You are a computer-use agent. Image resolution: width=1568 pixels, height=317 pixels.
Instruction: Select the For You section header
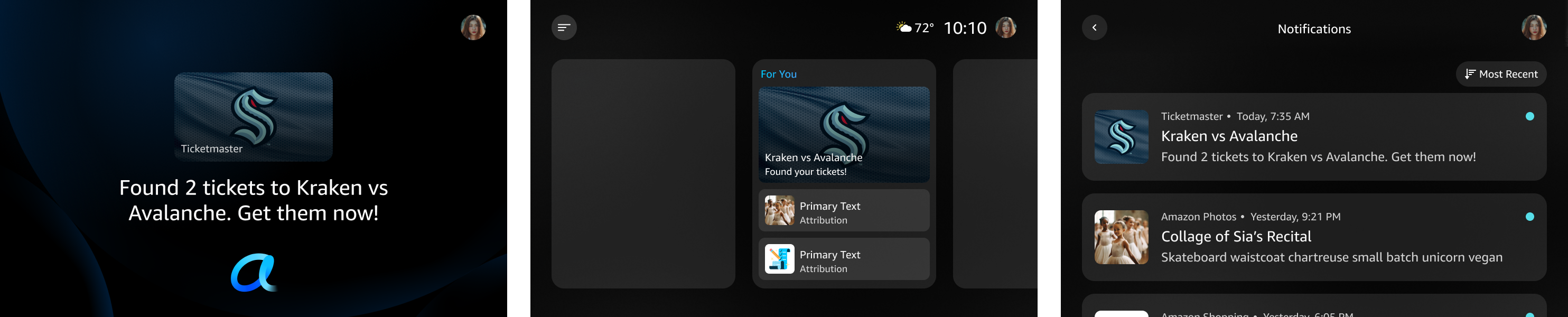(x=779, y=73)
